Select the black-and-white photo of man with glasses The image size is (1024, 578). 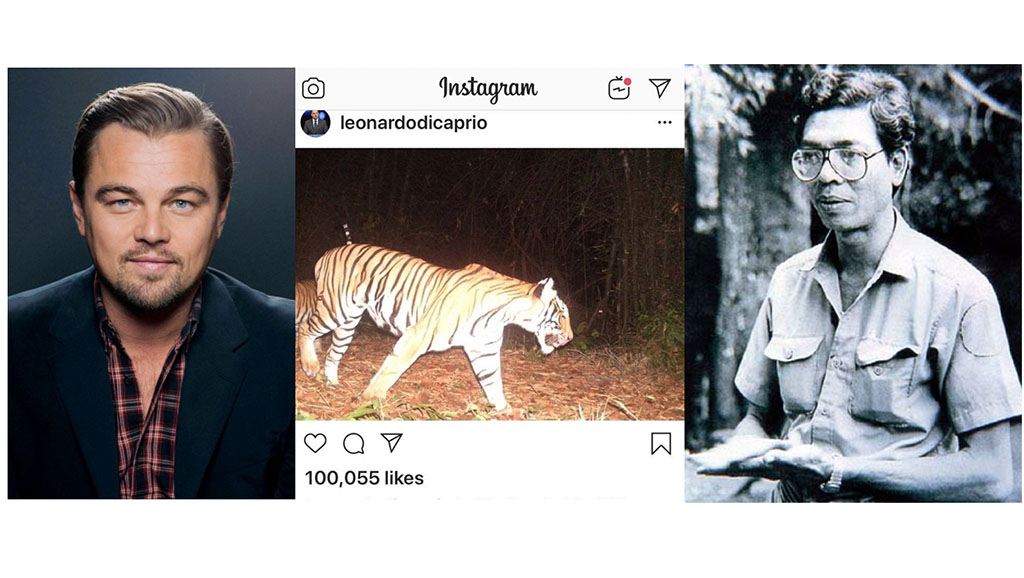click(852, 282)
